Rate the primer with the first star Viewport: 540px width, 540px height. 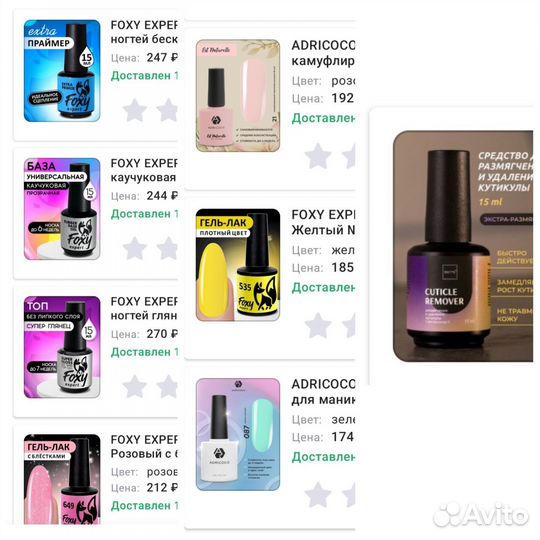coord(135,110)
